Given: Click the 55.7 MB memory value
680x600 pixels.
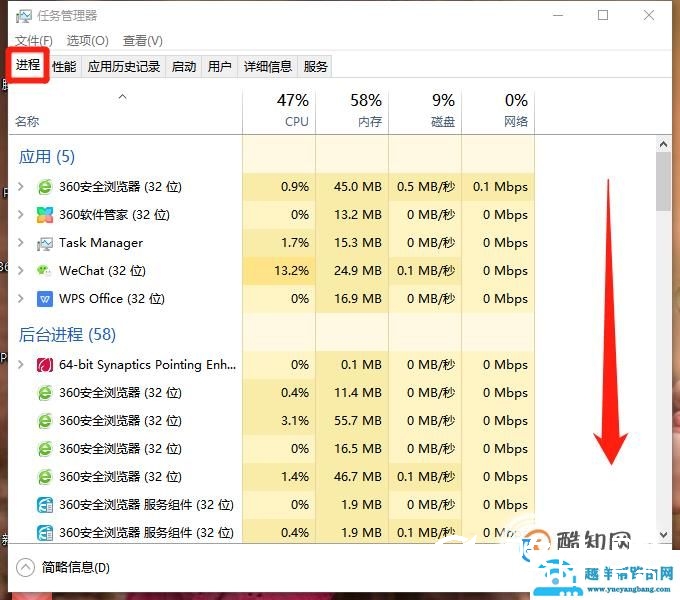Looking at the screenshot, I should [x=358, y=421].
